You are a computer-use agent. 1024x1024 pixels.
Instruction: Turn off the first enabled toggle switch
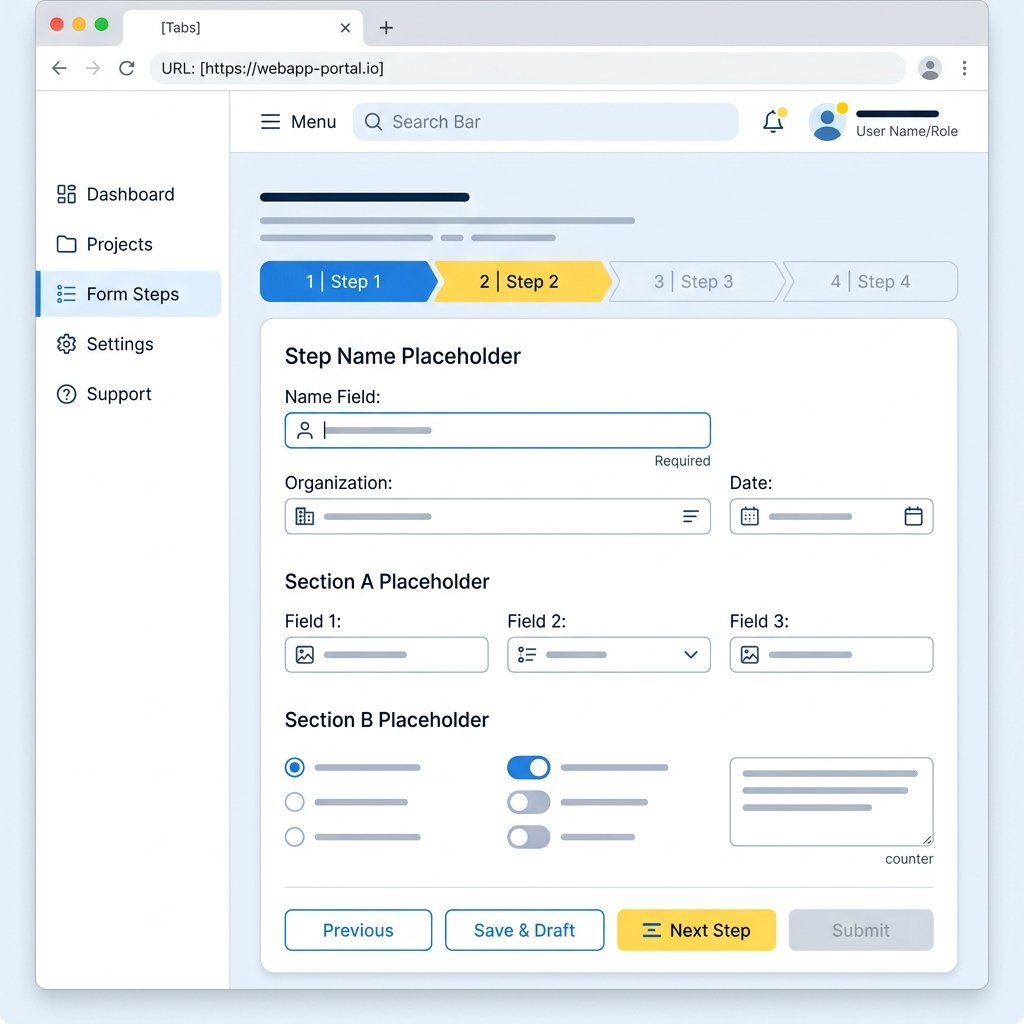click(528, 767)
